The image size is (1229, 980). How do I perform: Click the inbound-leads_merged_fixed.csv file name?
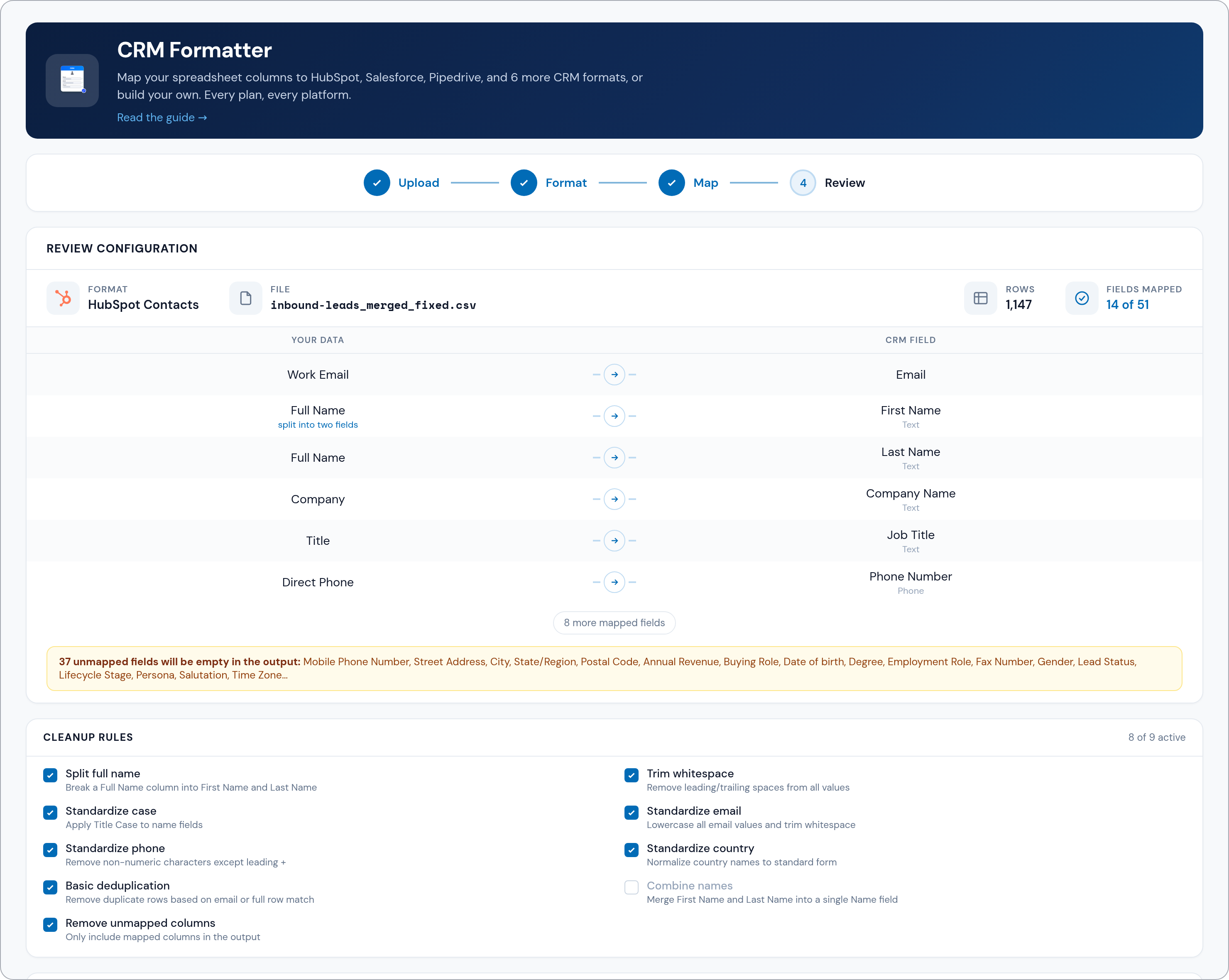(x=373, y=305)
